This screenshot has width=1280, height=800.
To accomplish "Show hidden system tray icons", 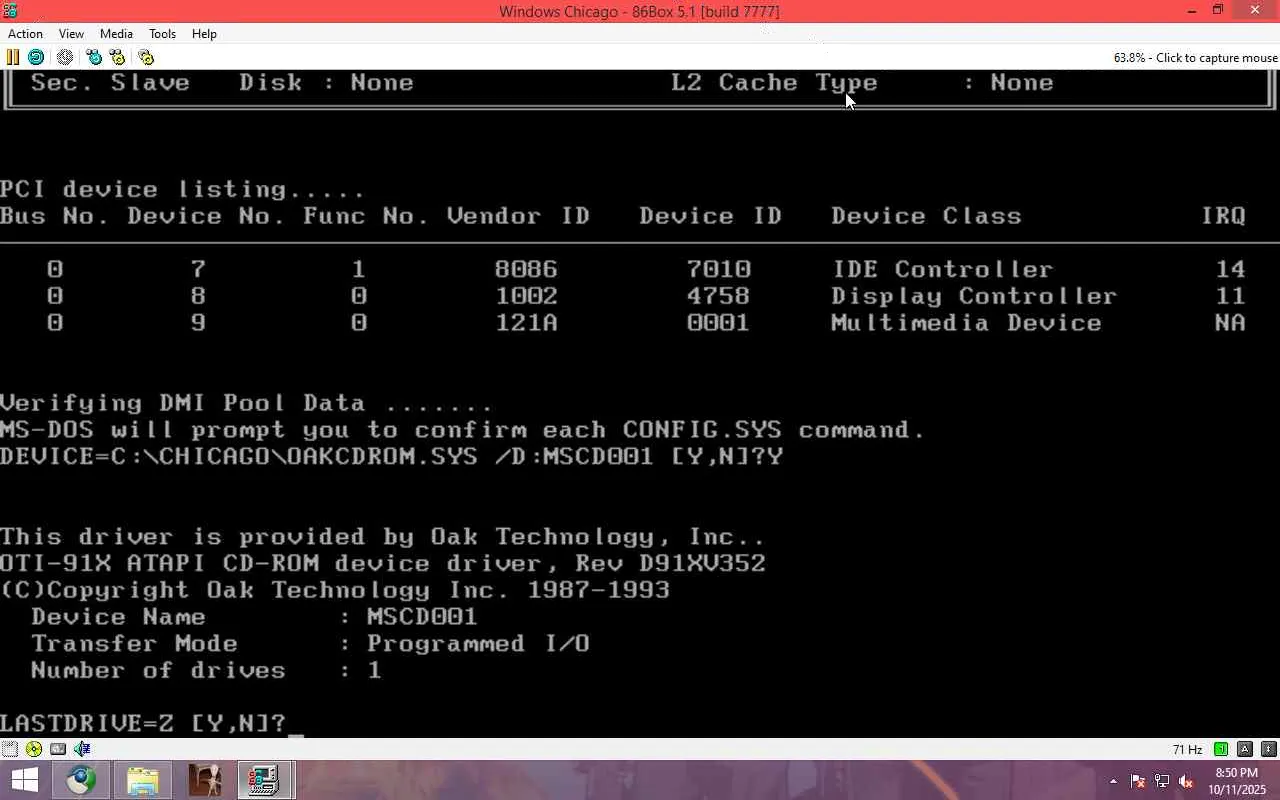I will (x=1114, y=781).
